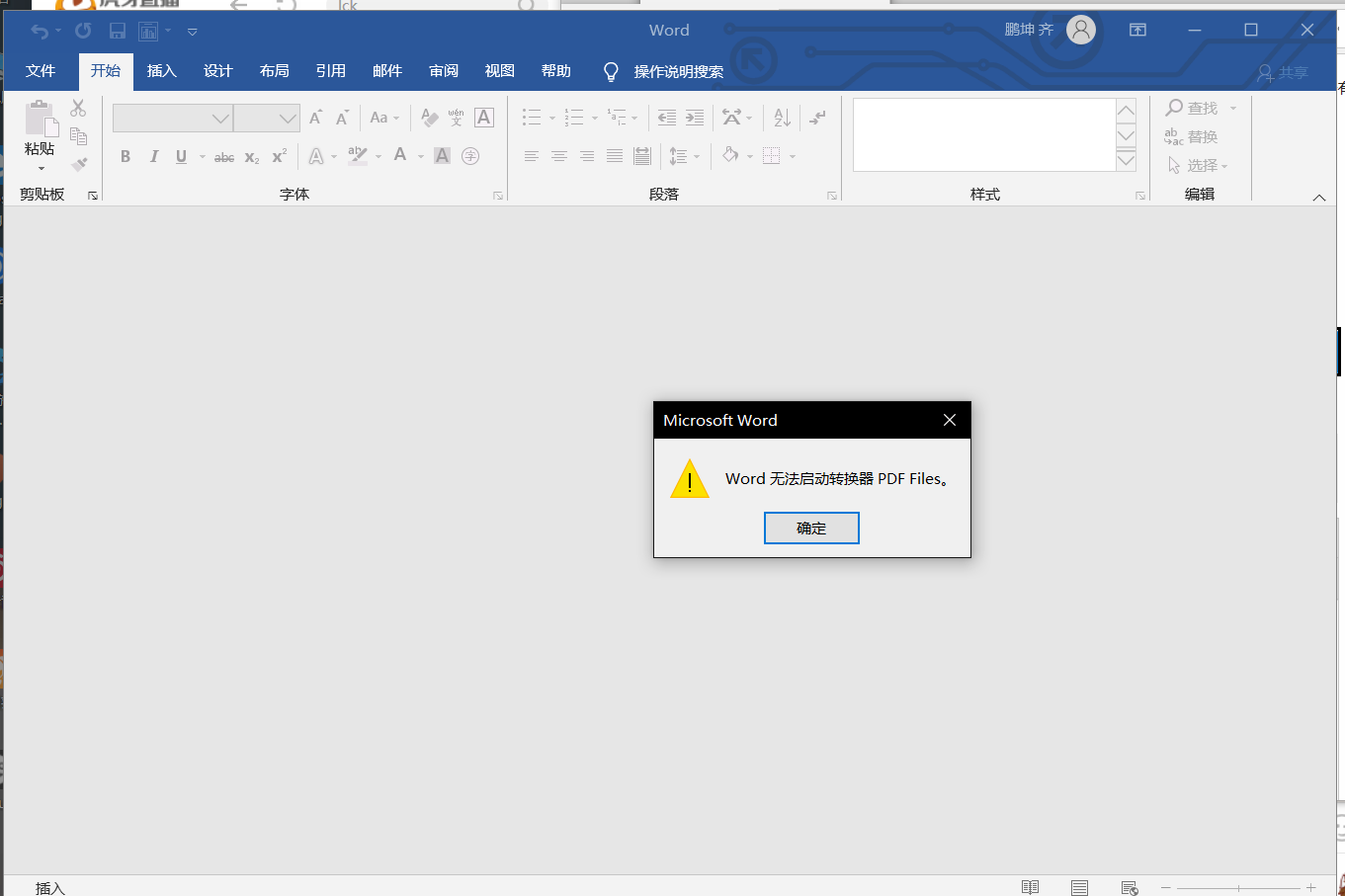Select the Format Painter brush
This screenshot has height=896, width=1345.
(79, 164)
